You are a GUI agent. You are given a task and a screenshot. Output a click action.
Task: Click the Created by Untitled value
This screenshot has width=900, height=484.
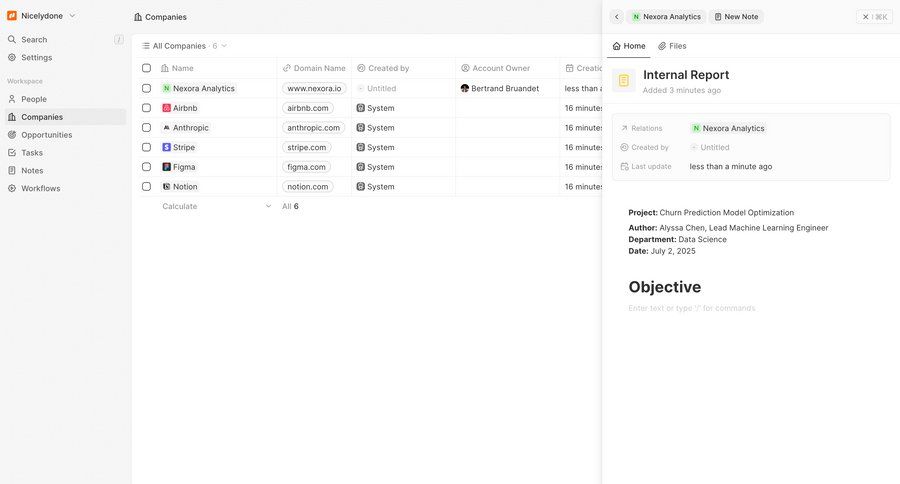click(x=709, y=148)
